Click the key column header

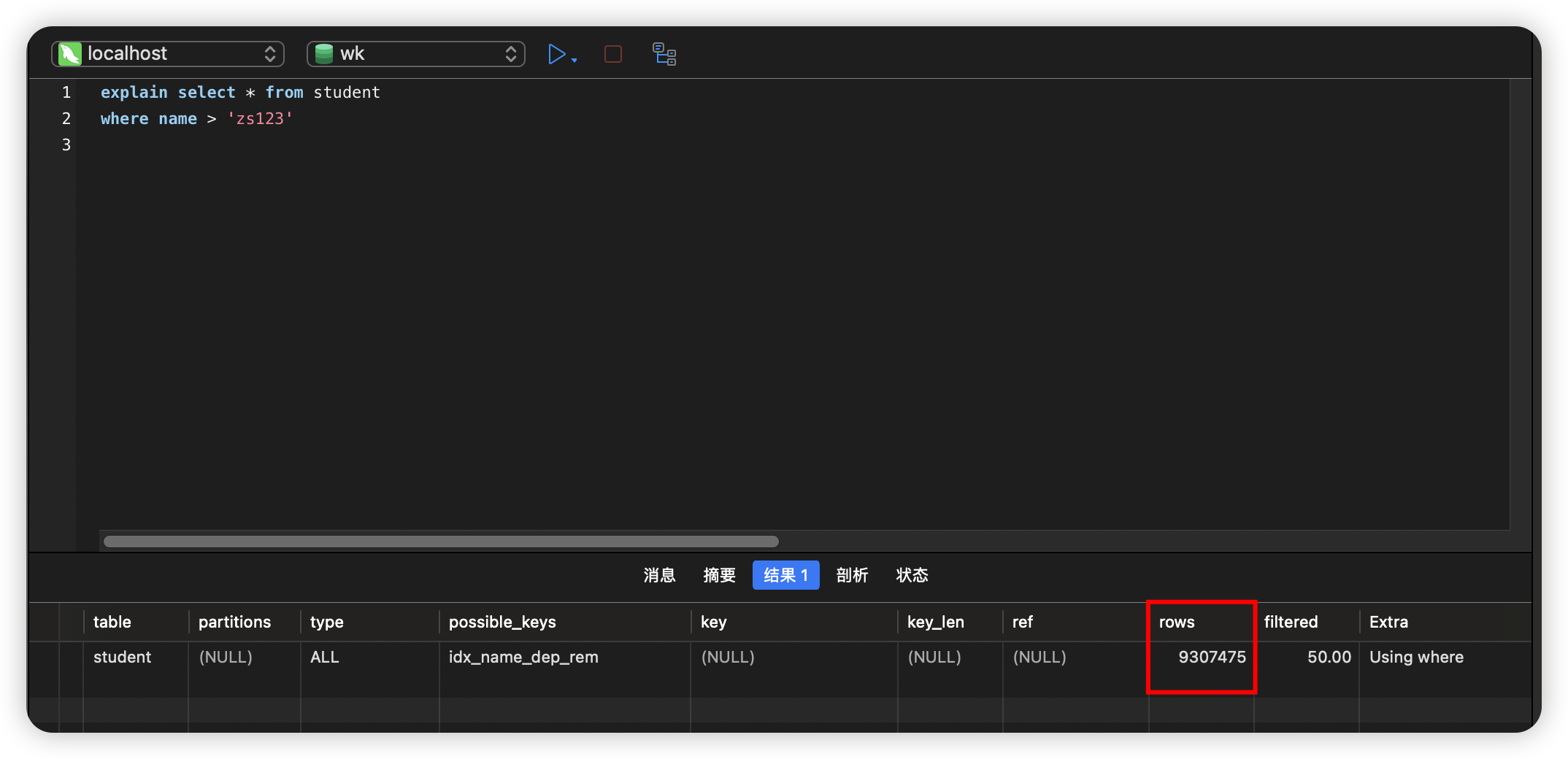[794, 622]
